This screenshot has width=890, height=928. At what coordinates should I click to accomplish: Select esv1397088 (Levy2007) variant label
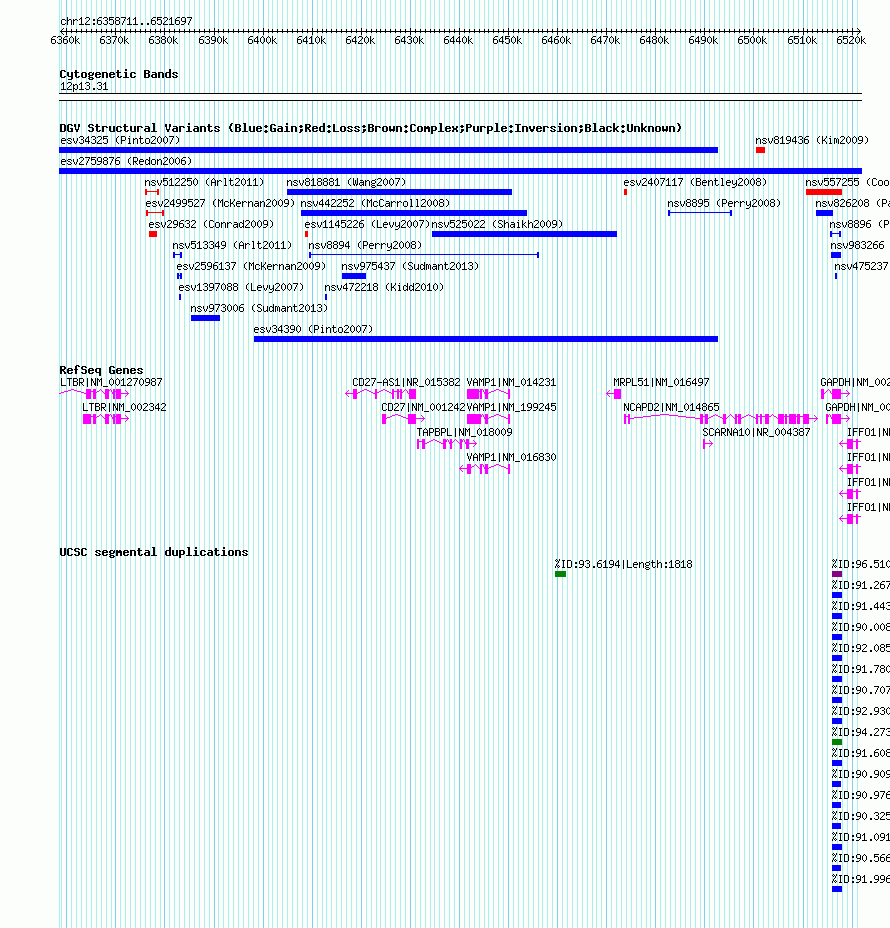(x=241, y=287)
